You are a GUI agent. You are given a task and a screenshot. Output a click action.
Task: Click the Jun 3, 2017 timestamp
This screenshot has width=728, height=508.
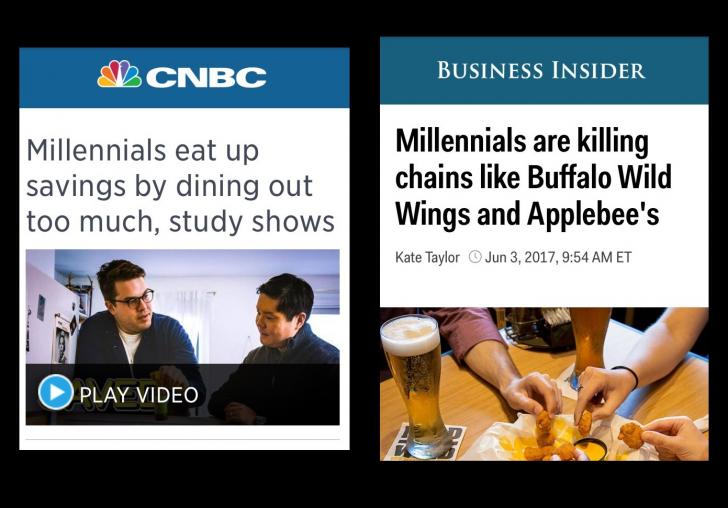(558, 257)
